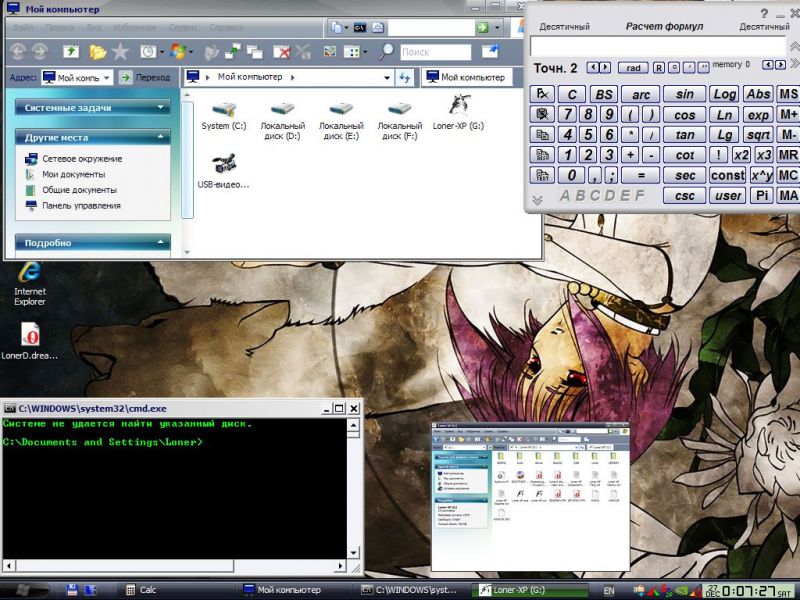Open the Loner-XP (G:) drive icon
This screenshot has height=600, width=800.
(458, 108)
